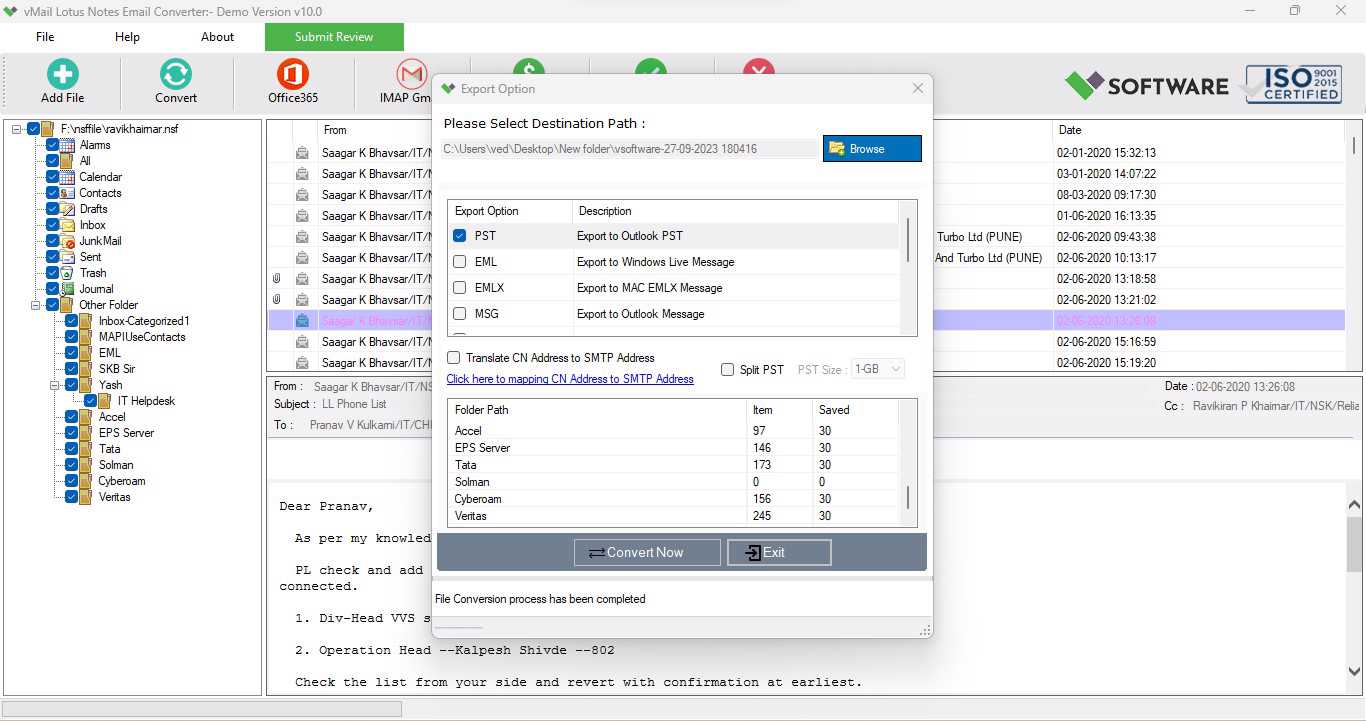Image resolution: width=1366 pixels, height=721 pixels.
Task: Click the Sent folder icon
Action: [67, 257]
